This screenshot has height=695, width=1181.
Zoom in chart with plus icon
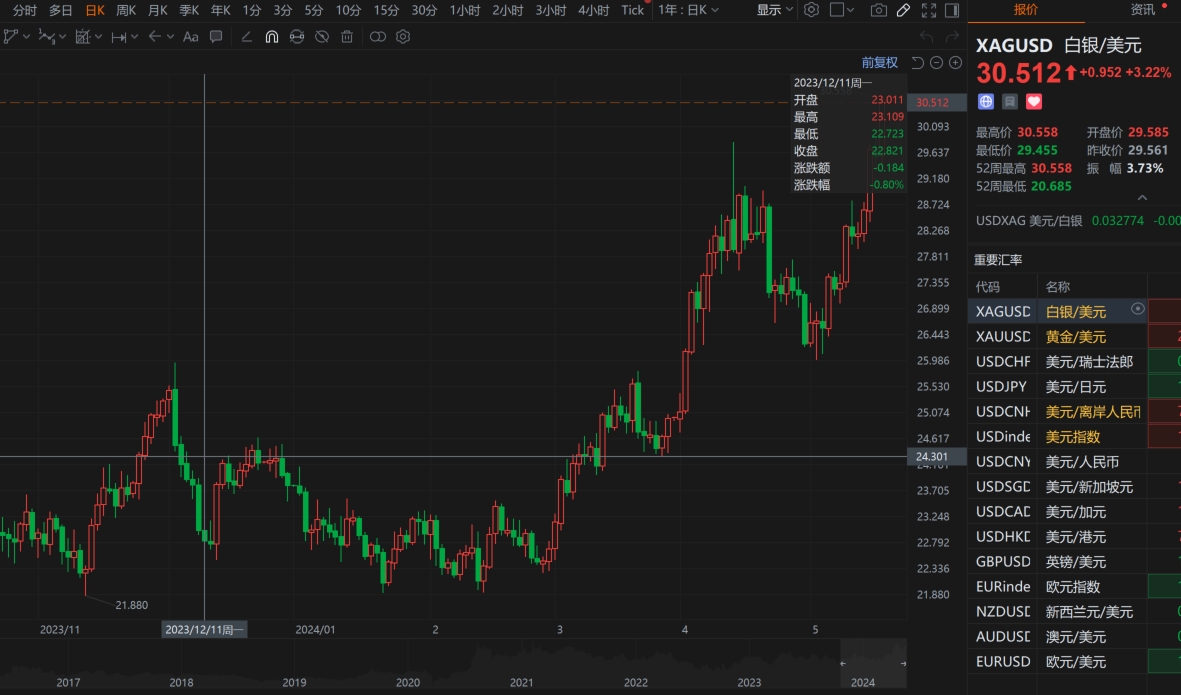[955, 63]
